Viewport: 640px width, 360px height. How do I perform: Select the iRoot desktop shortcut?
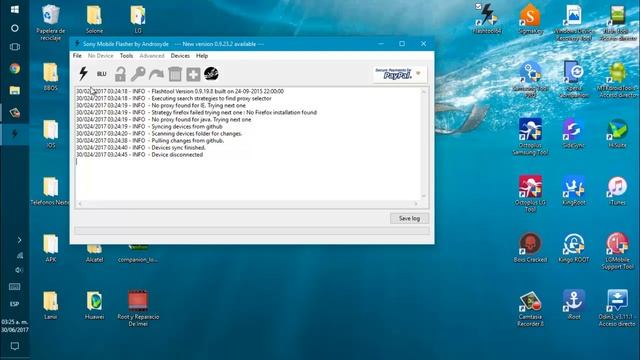pos(573,304)
